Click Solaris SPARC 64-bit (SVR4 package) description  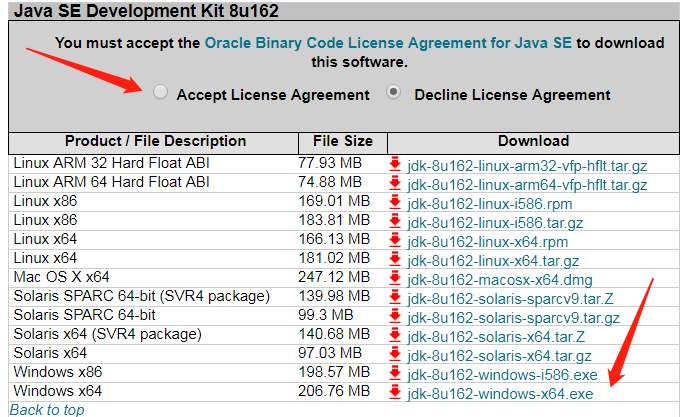click(x=142, y=296)
